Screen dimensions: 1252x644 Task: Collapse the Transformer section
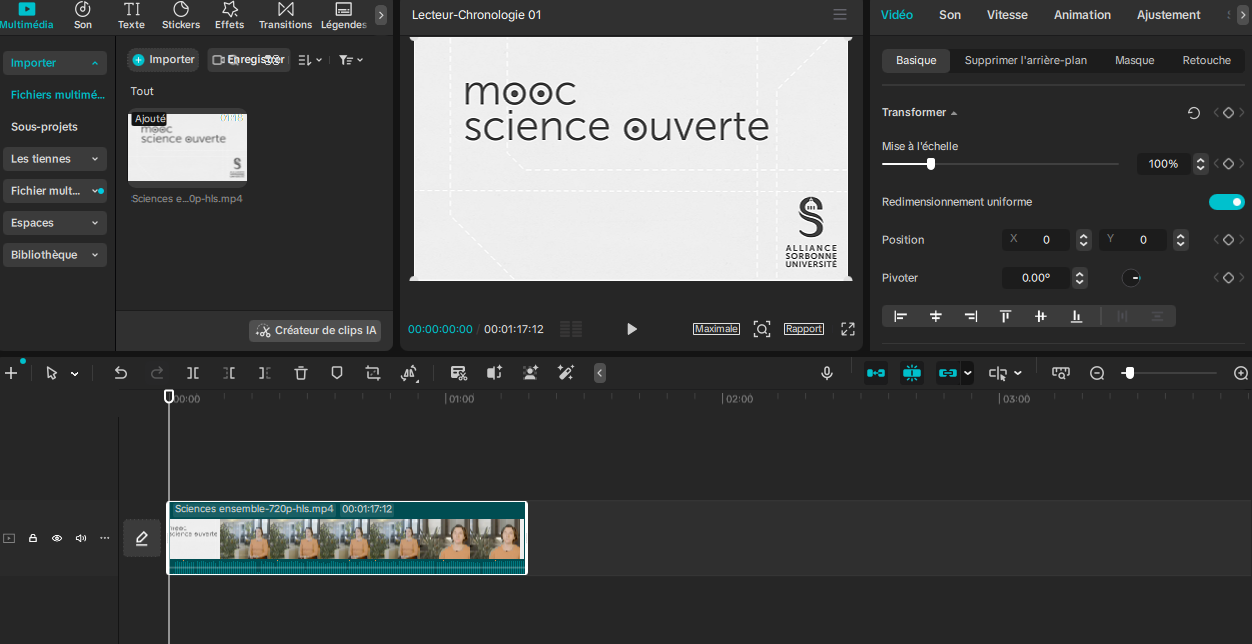coord(953,113)
